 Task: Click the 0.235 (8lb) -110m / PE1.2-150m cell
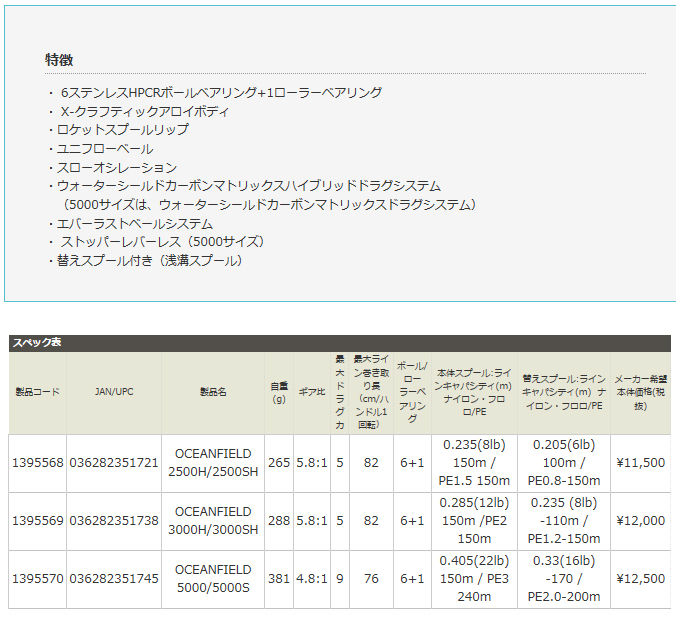tap(564, 521)
